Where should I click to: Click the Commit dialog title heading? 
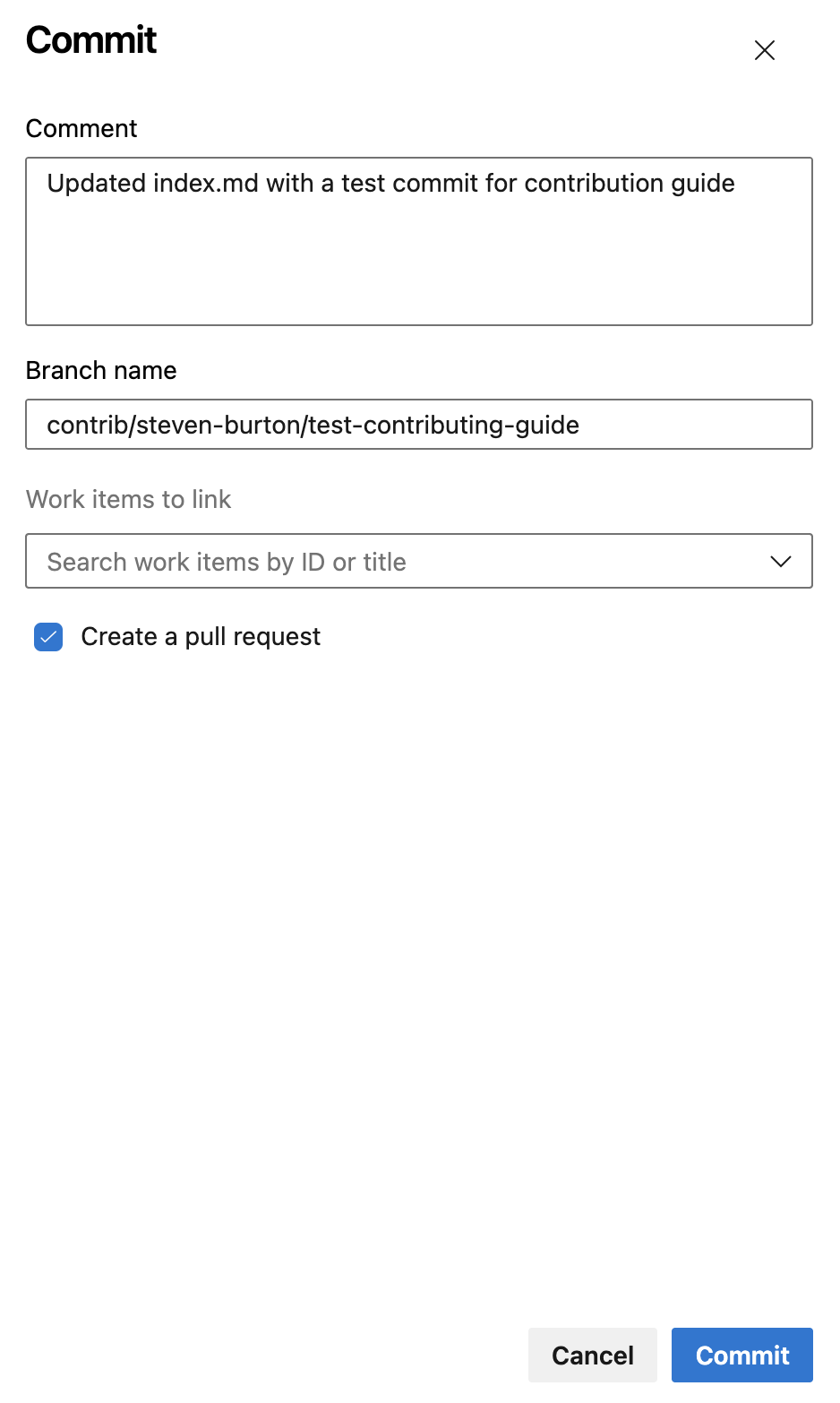91,40
